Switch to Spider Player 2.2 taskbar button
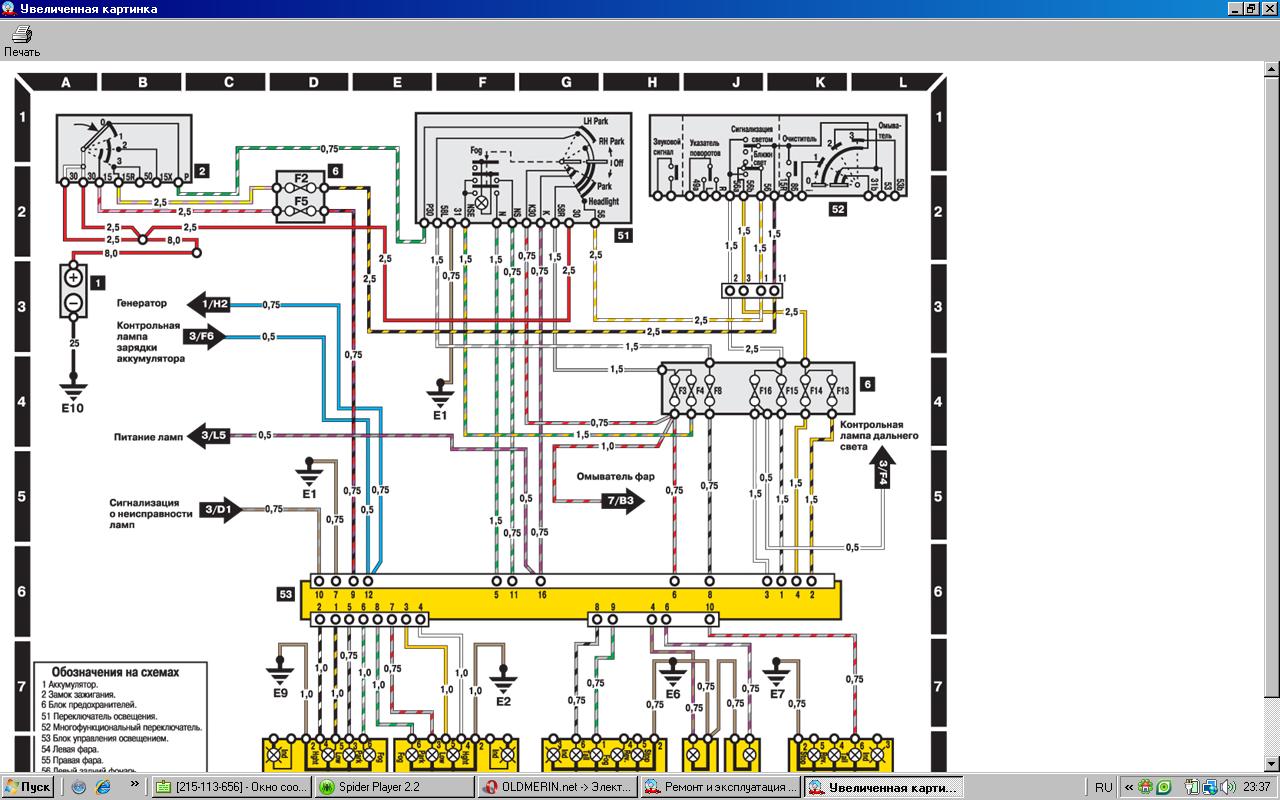1280x800 pixels. [394, 787]
